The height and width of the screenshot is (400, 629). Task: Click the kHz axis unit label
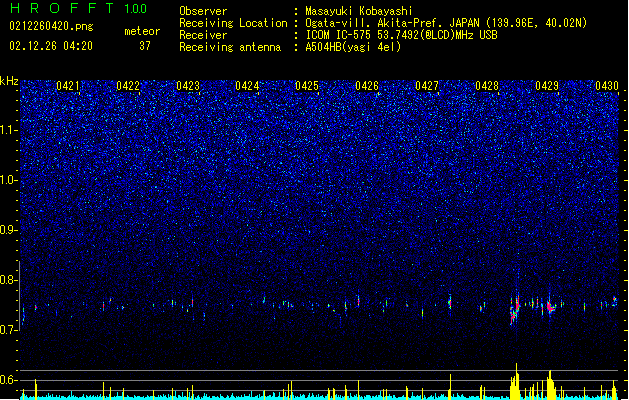coord(9,81)
